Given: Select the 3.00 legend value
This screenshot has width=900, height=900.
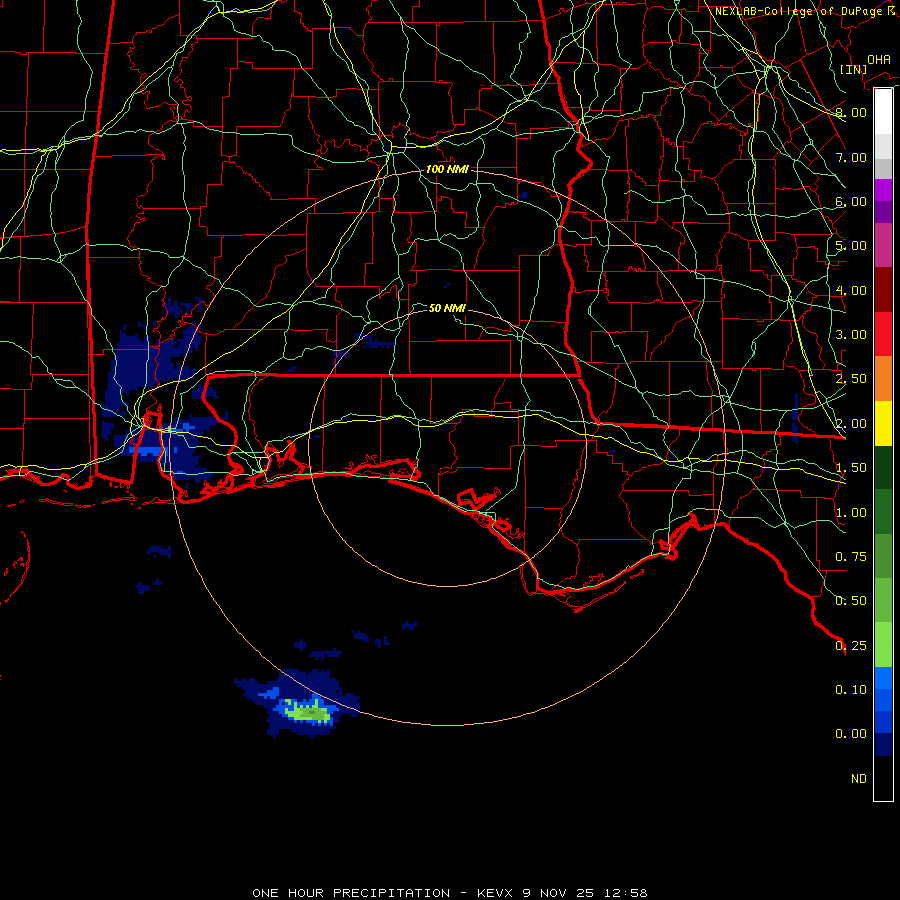Looking at the screenshot, I should coord(851,335).
